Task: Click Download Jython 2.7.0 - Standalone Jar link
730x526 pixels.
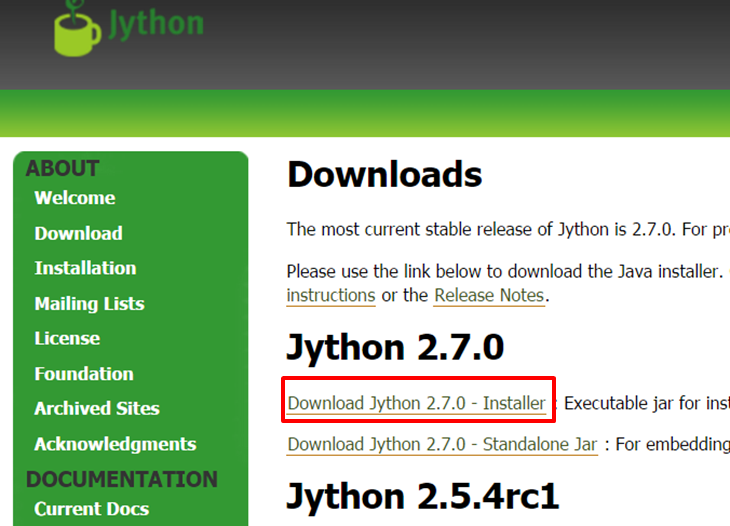Action: tap(442, 444)
